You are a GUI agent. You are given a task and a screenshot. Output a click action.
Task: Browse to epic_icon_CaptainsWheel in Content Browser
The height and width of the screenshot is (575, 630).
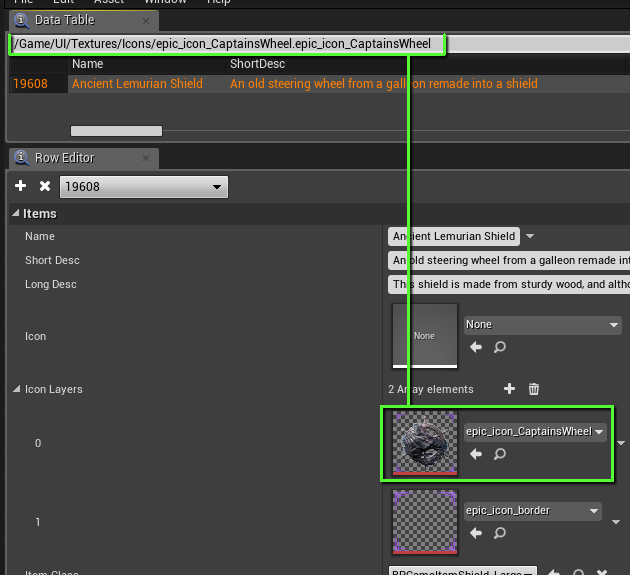(x=500, y=454)
